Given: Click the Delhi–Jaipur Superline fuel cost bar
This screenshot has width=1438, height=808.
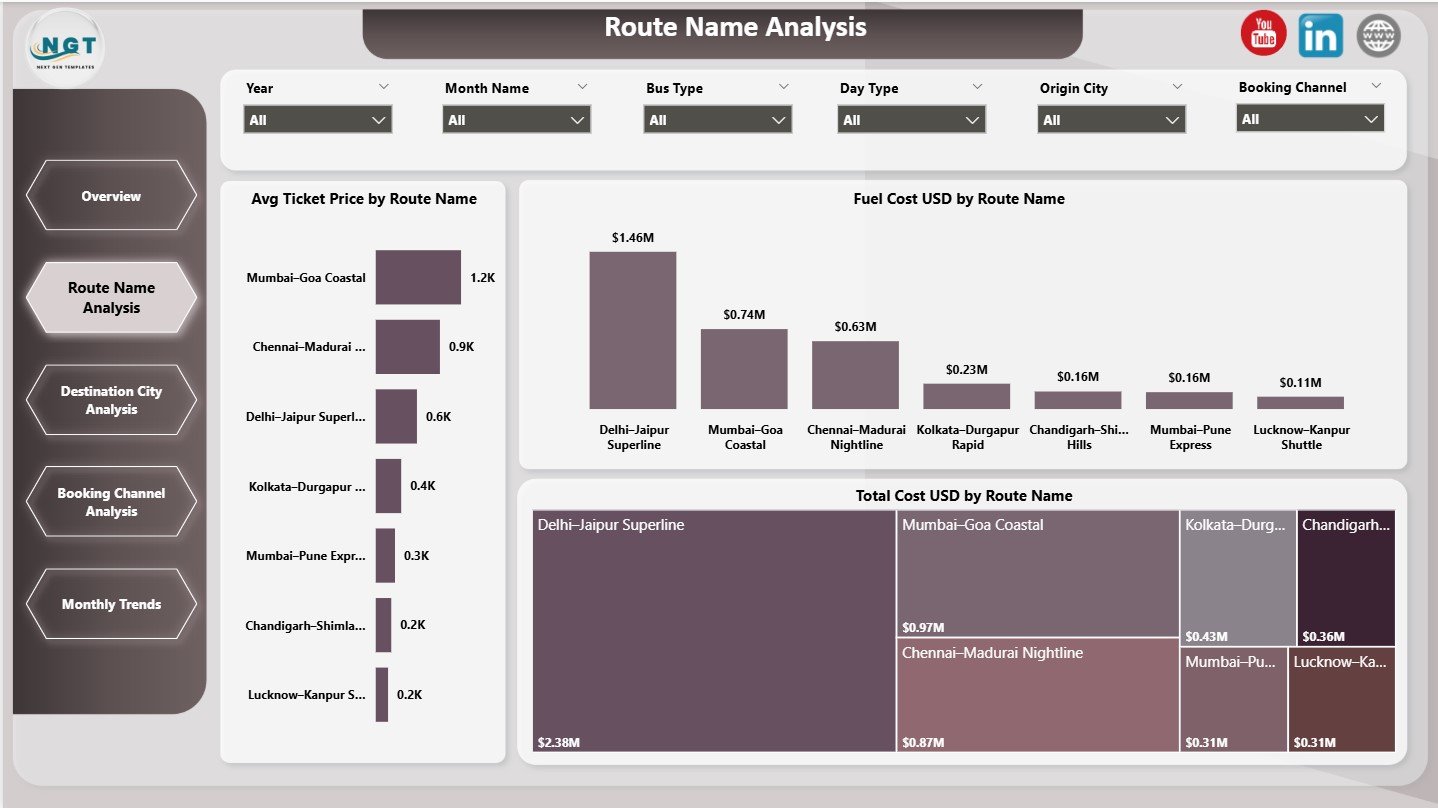Looking at the screenshot, I should tap(633, 330).
